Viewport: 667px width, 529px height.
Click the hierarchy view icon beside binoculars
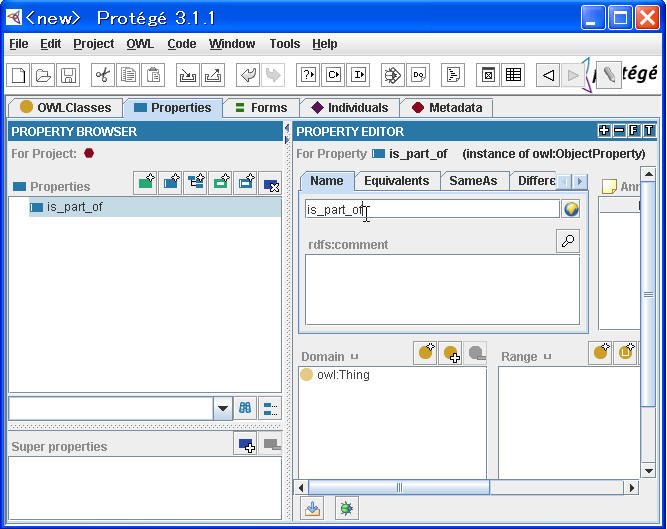pyautogui.click(x=270, y=408)
